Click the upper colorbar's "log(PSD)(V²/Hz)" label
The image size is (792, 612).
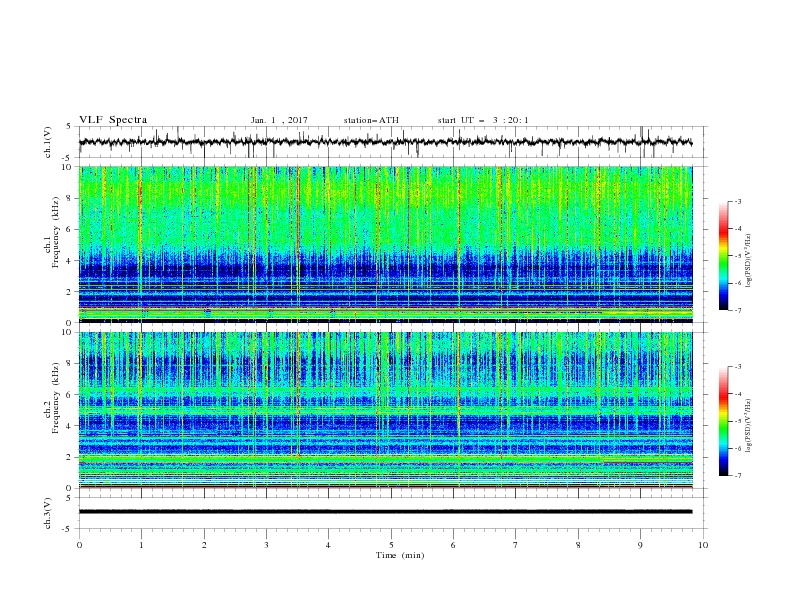click(748, 261)
